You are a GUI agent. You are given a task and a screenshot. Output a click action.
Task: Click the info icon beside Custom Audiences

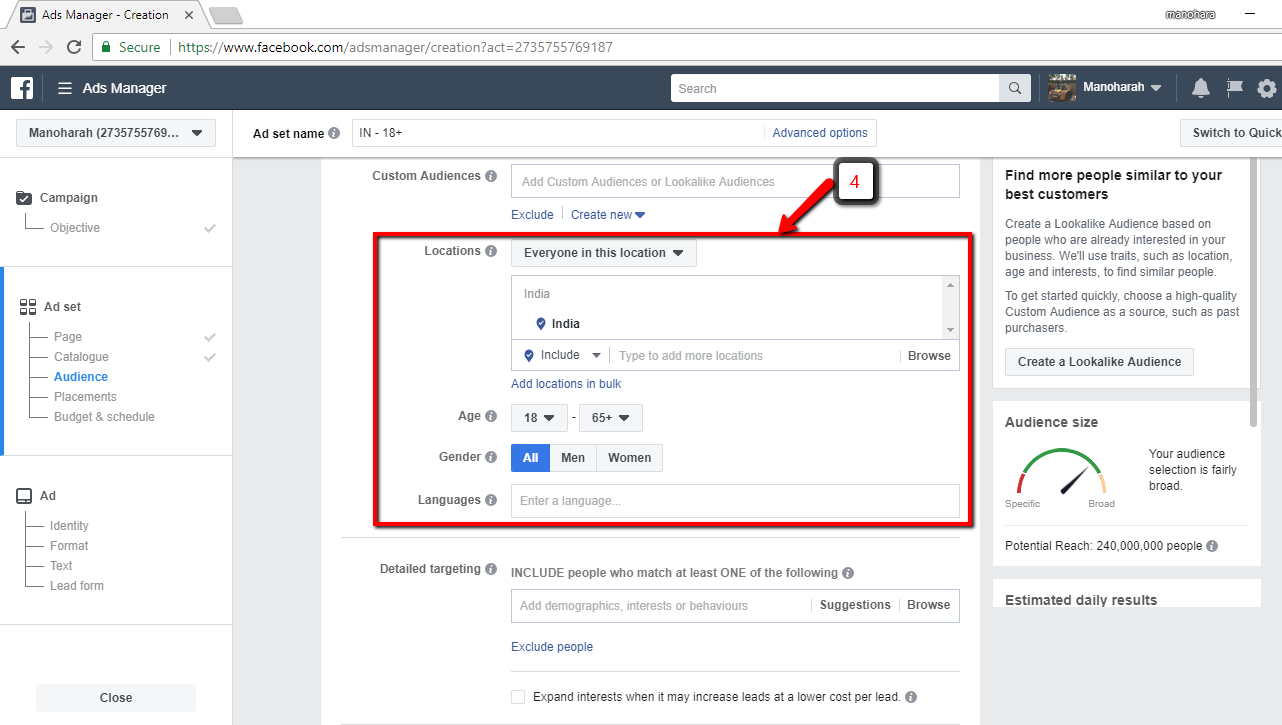(491, 176)
